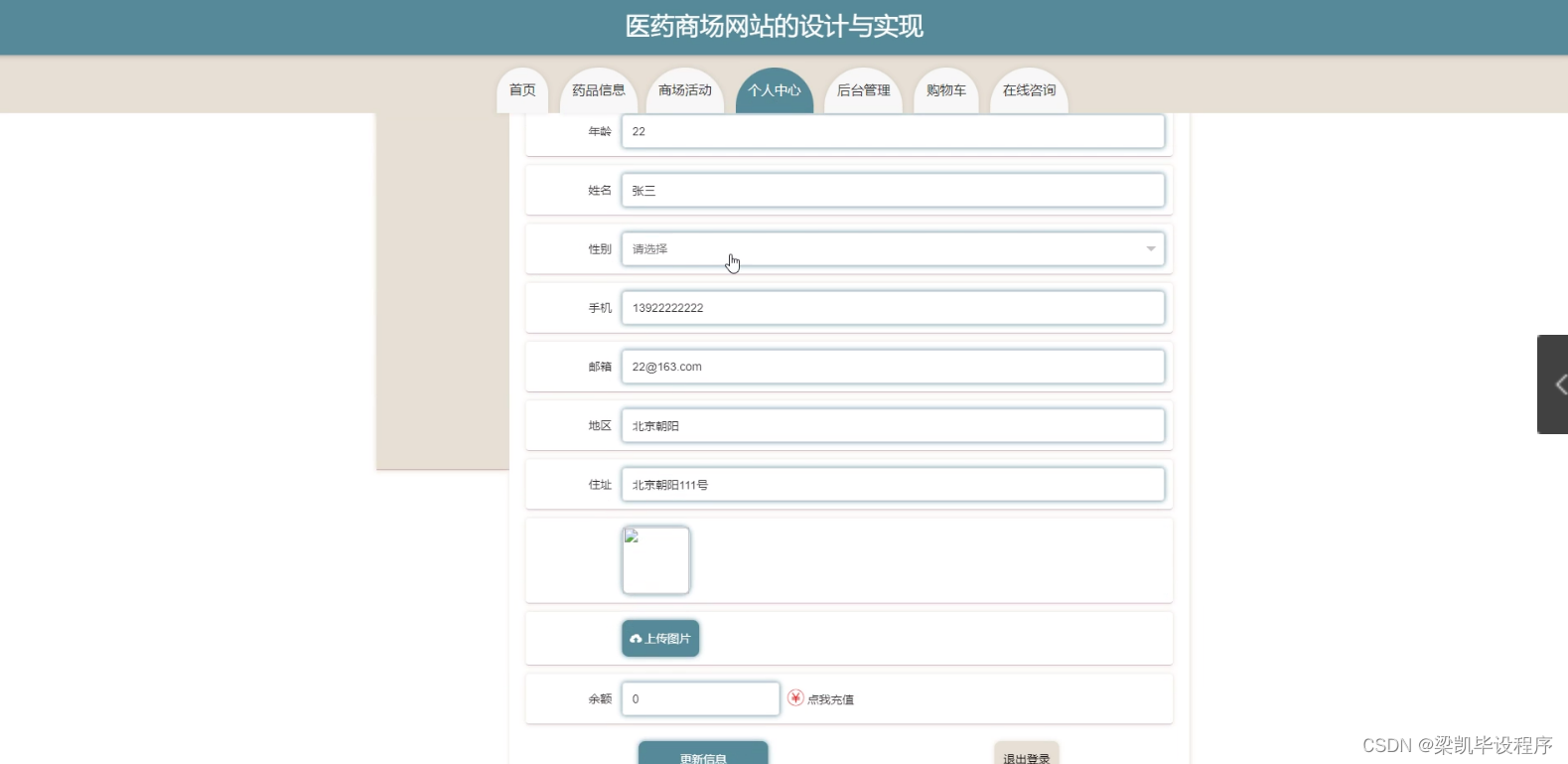
Task: Click the 点我充值 recharge link
Action: click(830, 699)
